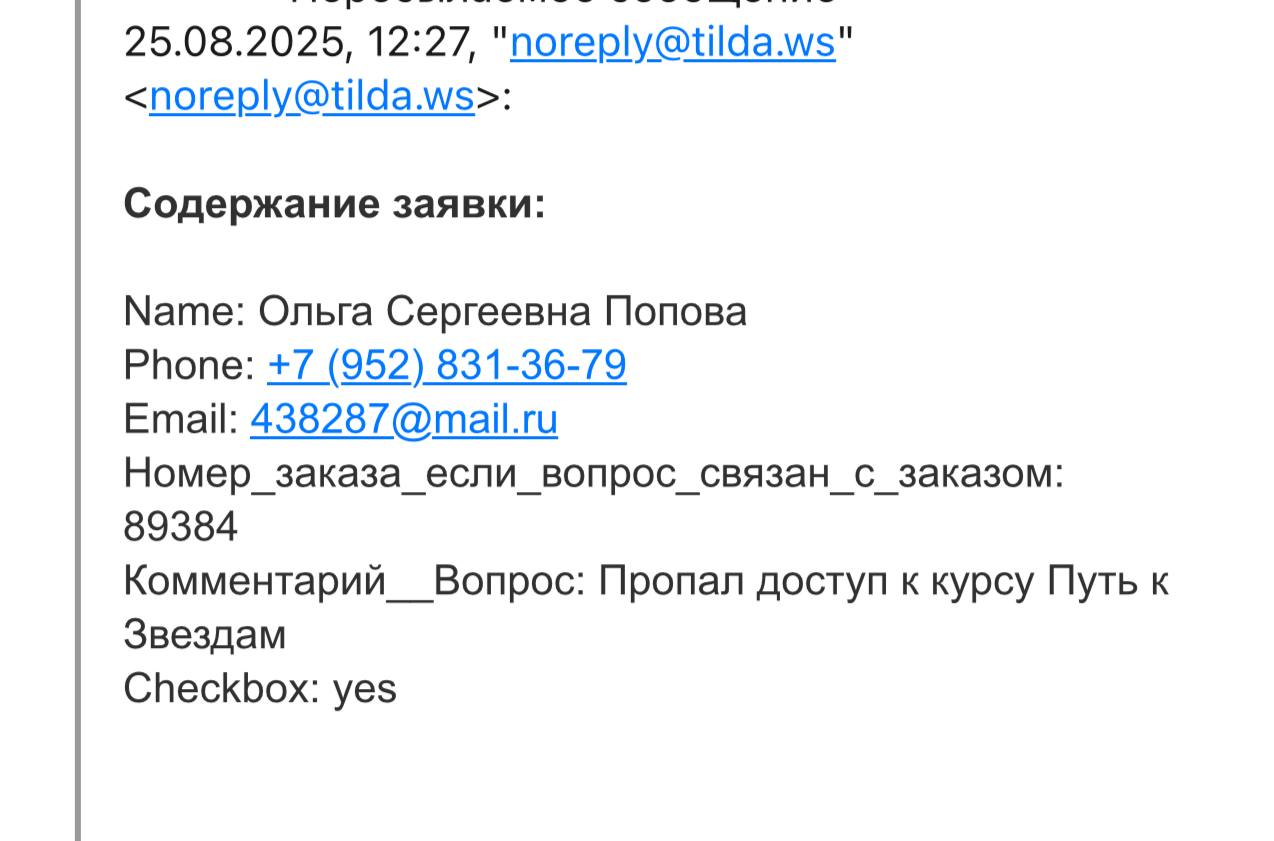Open the 438287@mail.ru email link
This screenshot has width=1274, height=841.
click(403, 419)
